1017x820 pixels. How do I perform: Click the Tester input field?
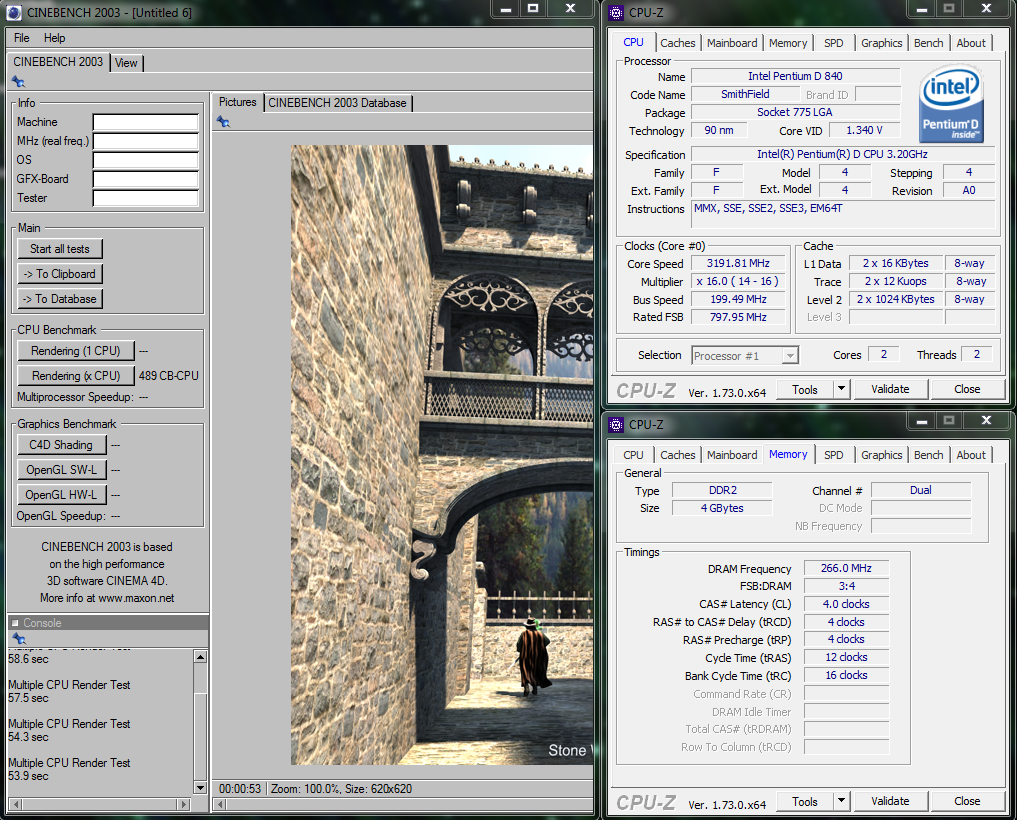point(145,198)
